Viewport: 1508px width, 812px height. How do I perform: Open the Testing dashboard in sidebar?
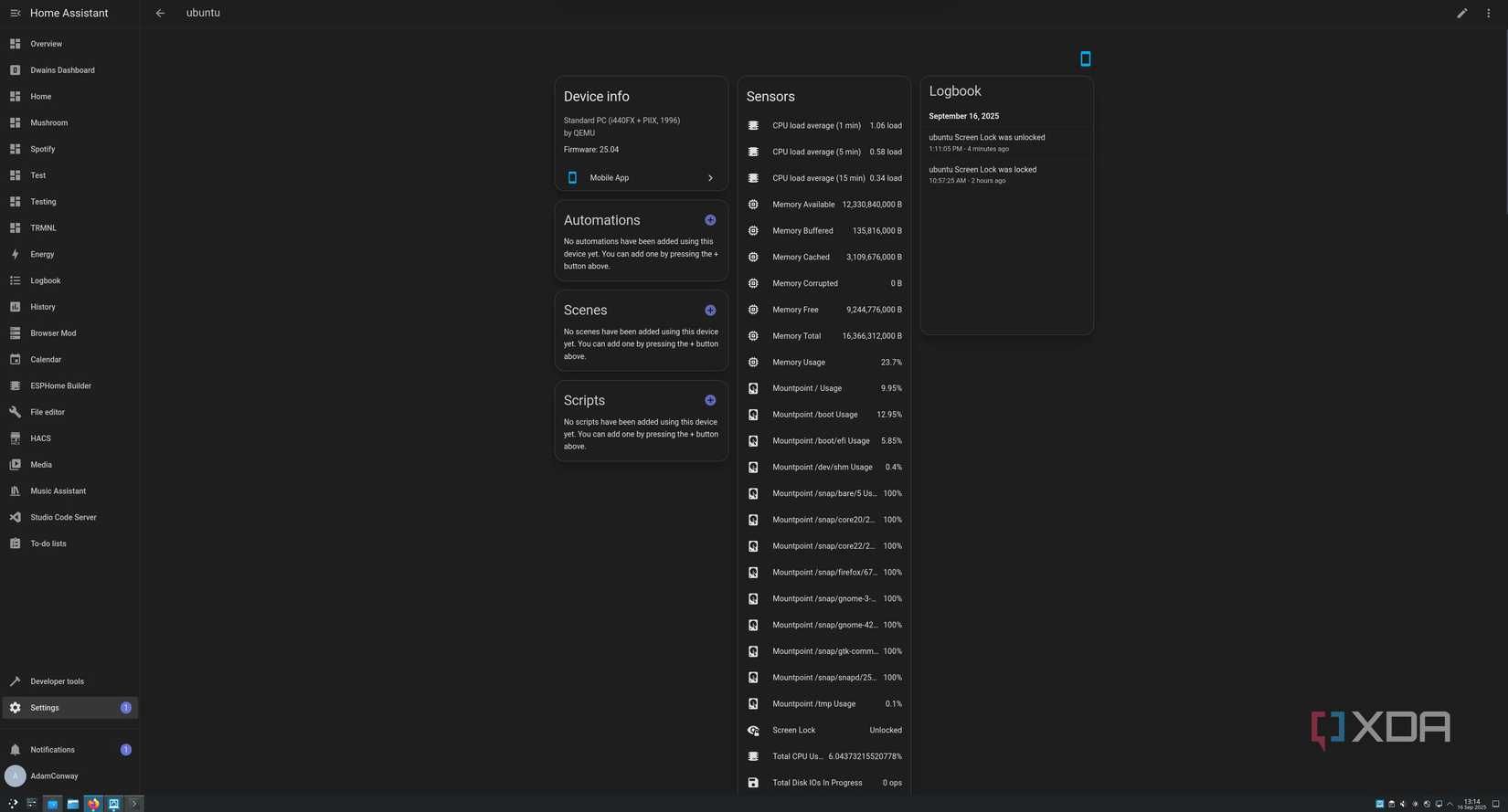click(x=69, y=202)
